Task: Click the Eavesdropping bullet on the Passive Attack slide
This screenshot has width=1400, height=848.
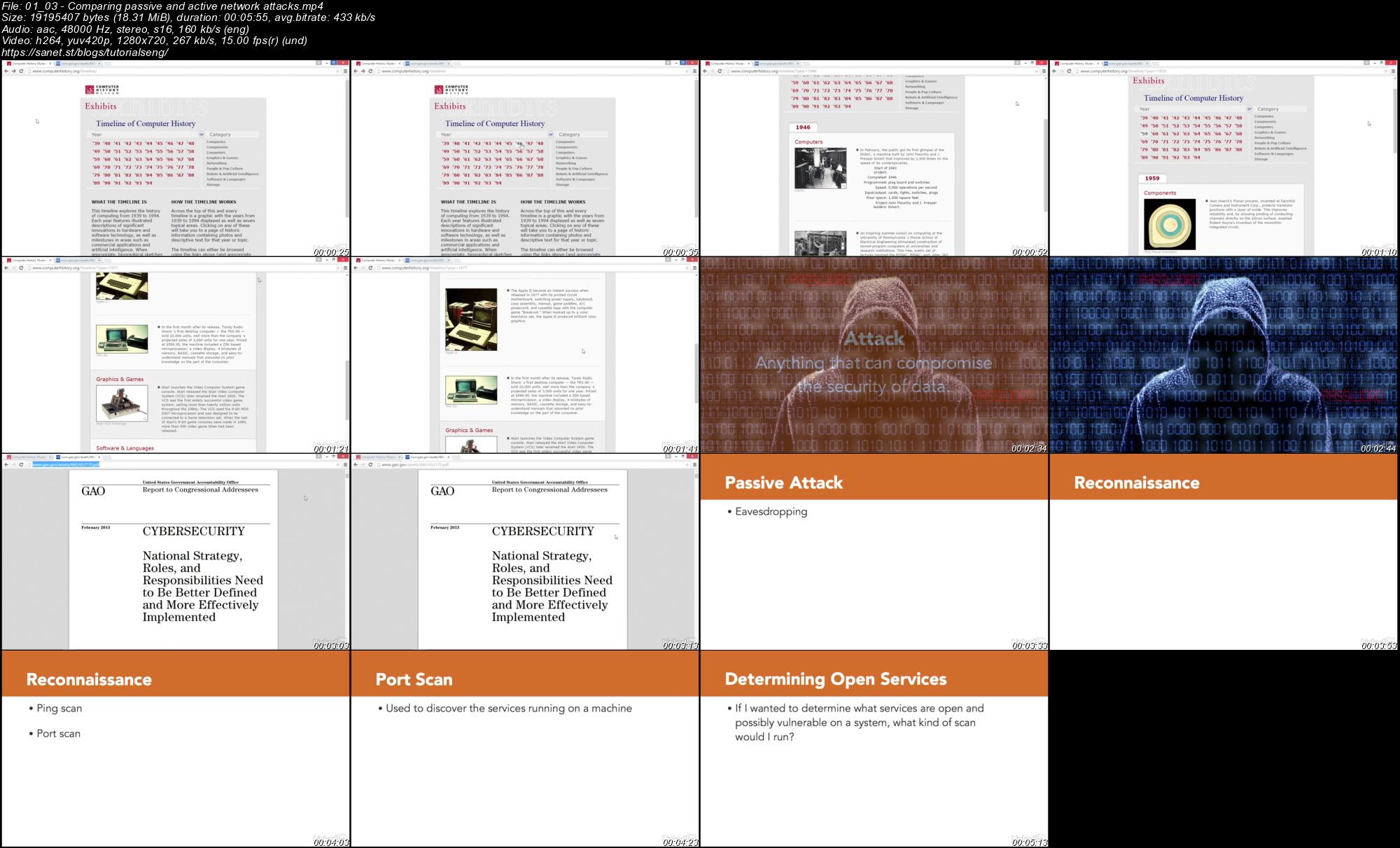Action: click(771, 512)
